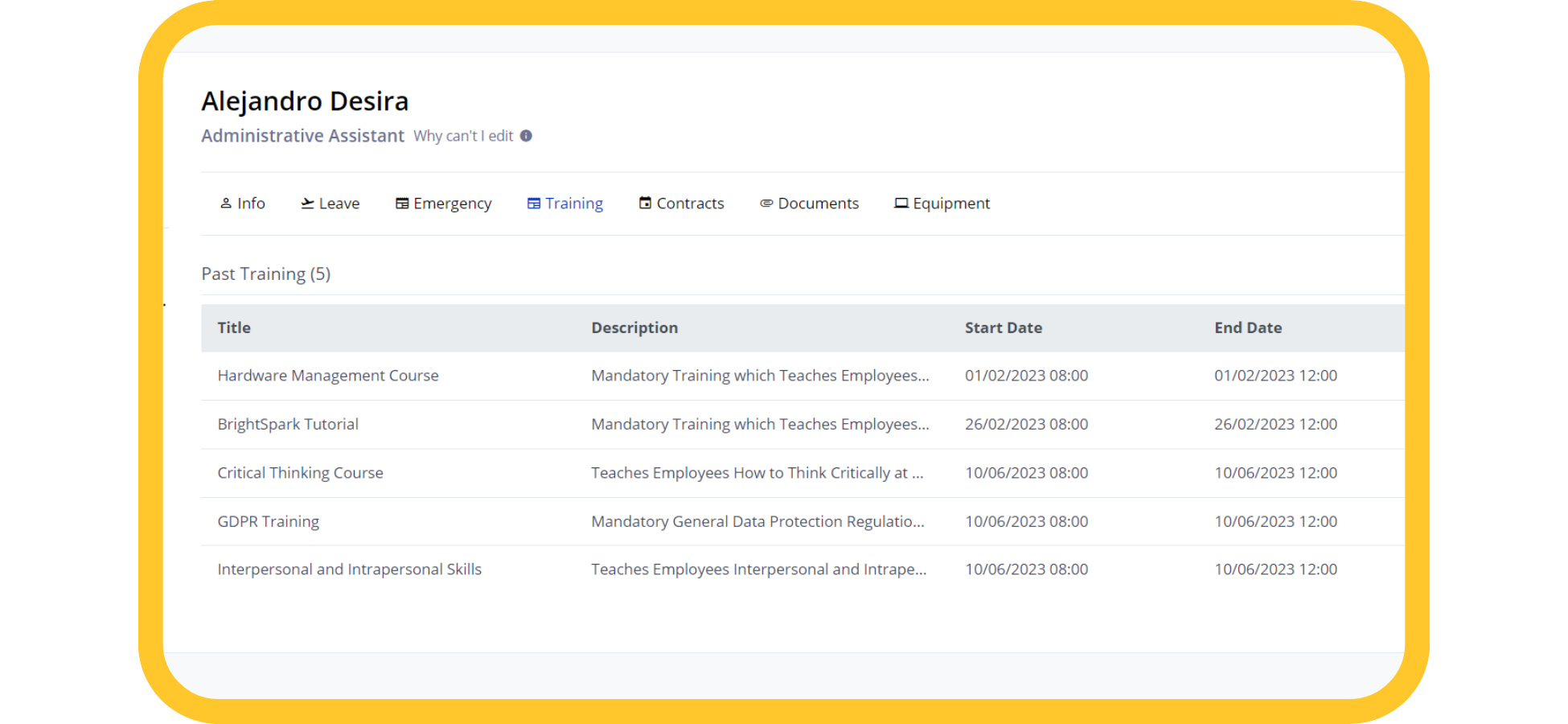The height and width of the screenshot is (724, 1568).
Task: Select the BrightSpark Tutorial row
Action: point(288,424)
